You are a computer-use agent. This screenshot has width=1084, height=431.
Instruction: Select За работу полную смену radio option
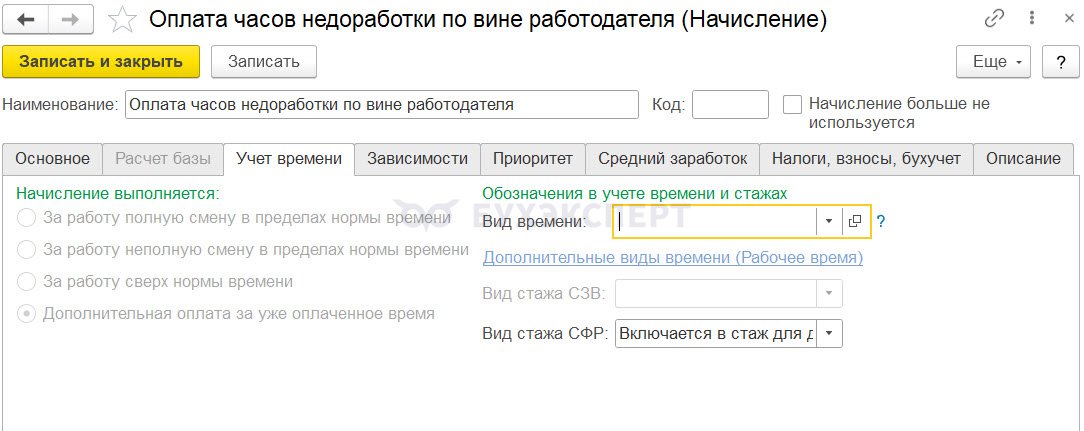[26, 219]
